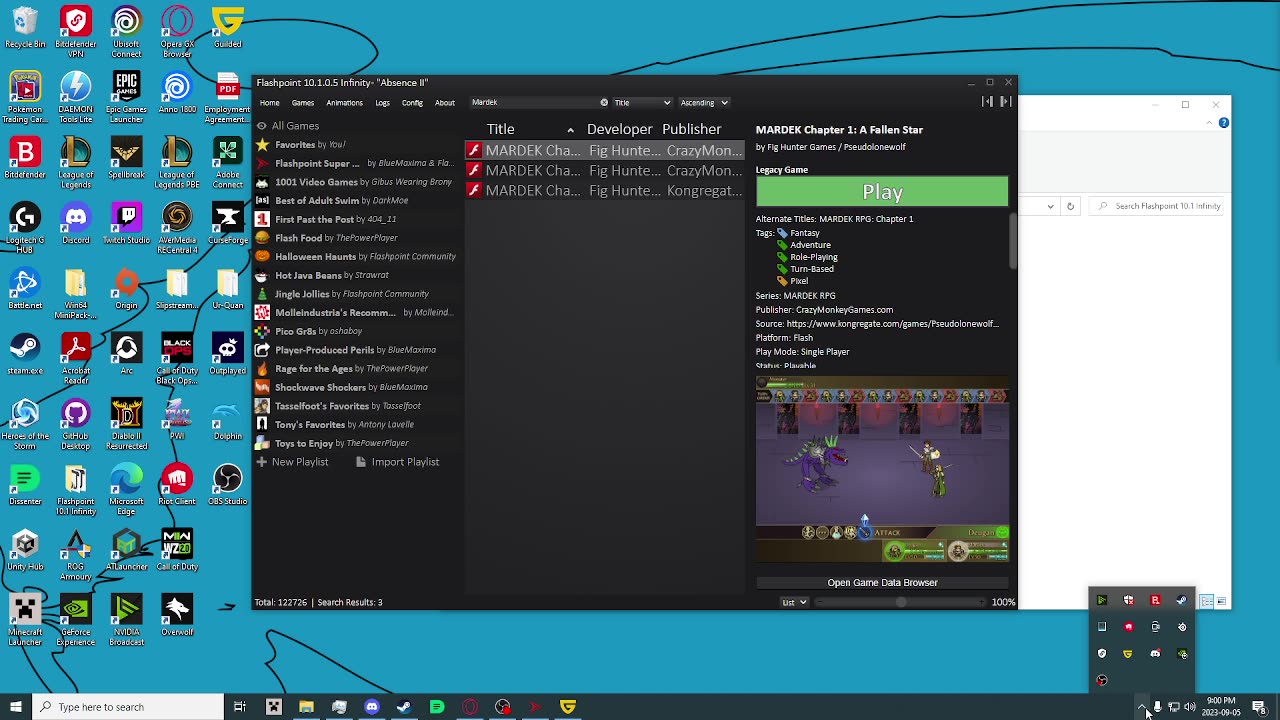Select the Logitech G HUB desktop icon

point(25,228)
